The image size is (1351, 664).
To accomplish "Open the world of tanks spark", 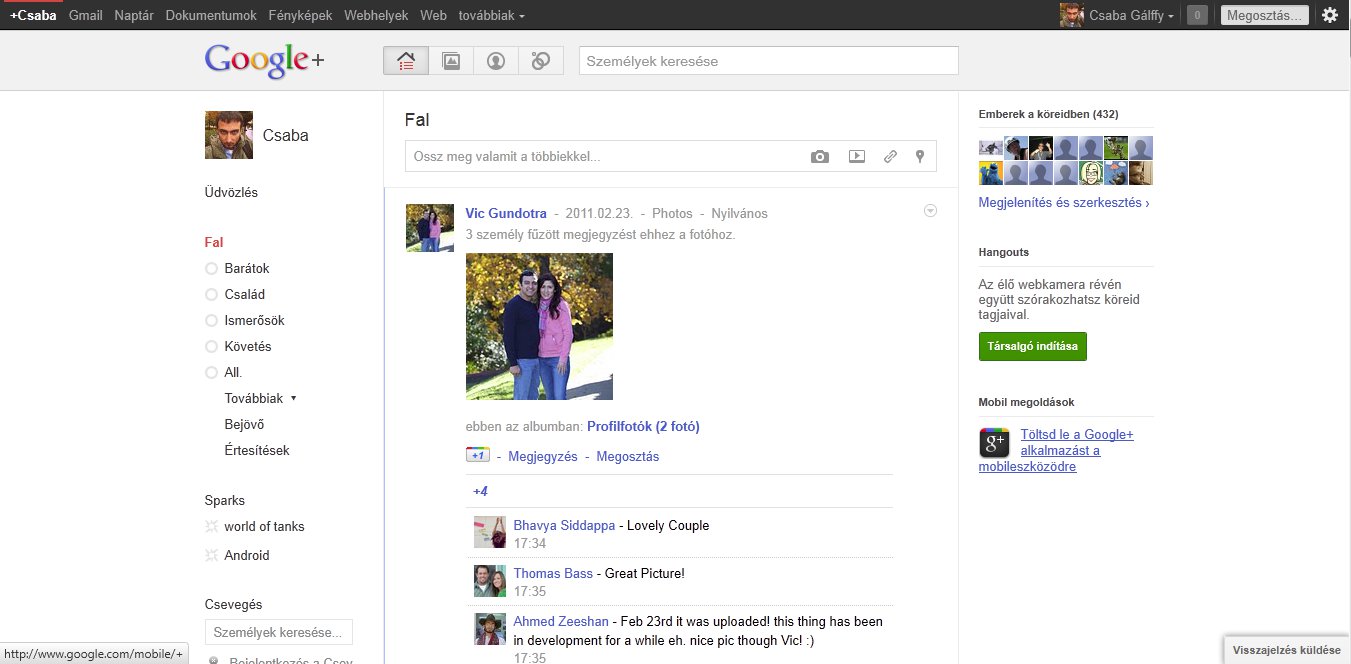I will tap(264, 526).
